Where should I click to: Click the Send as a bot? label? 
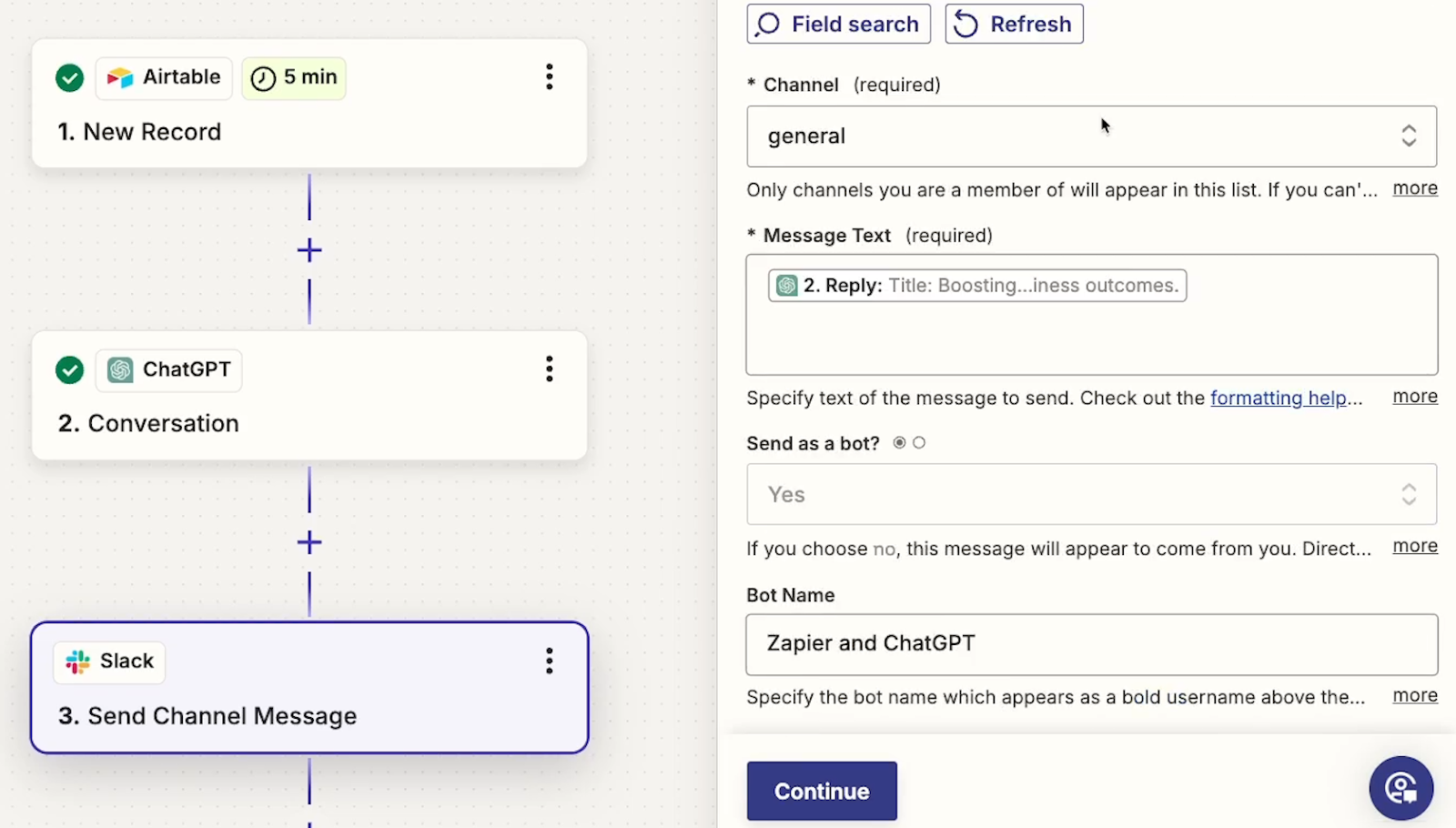(814, 444)
